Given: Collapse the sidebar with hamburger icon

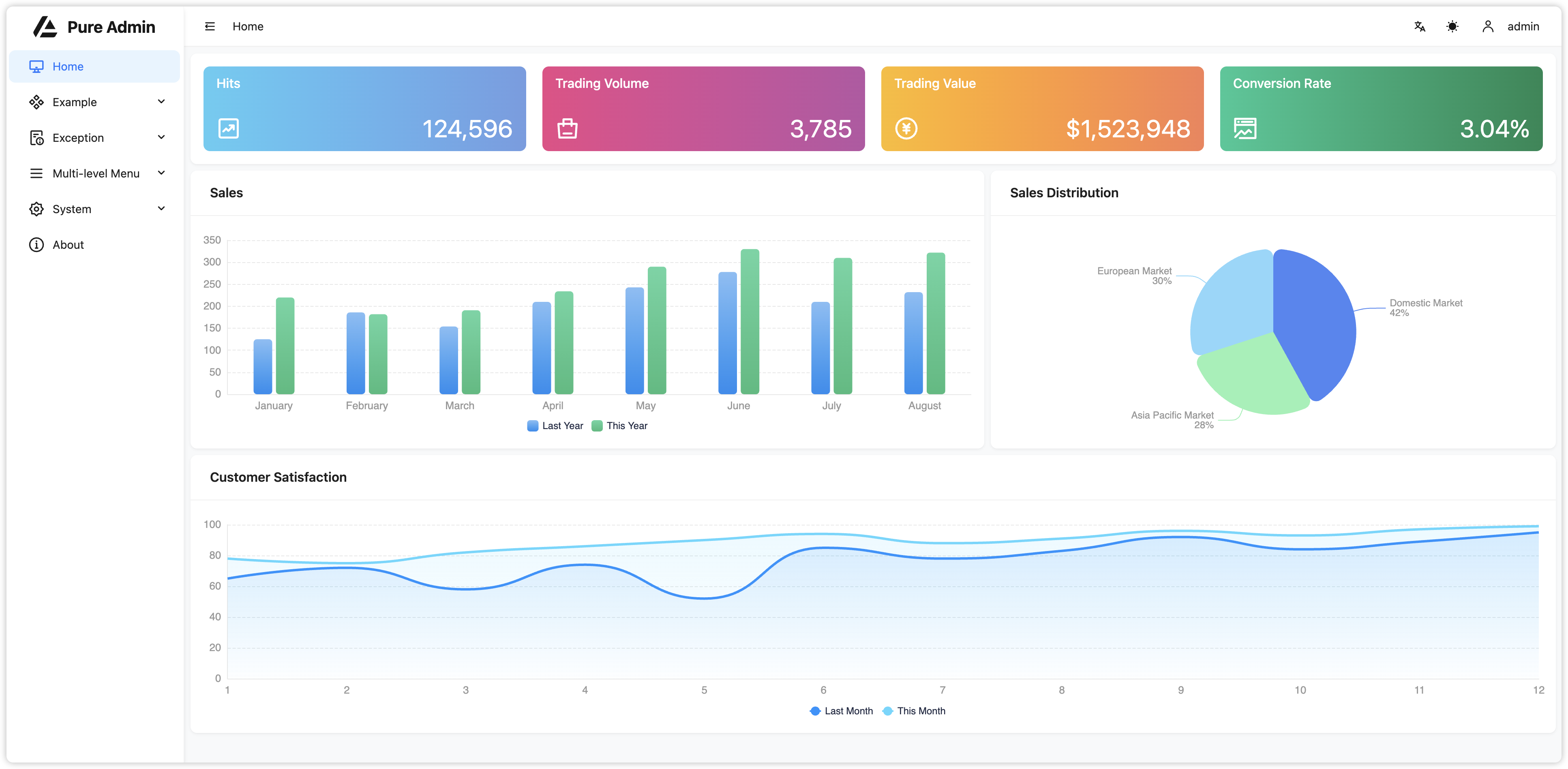Looking at the screenshot, I should (x=210, y=26).
